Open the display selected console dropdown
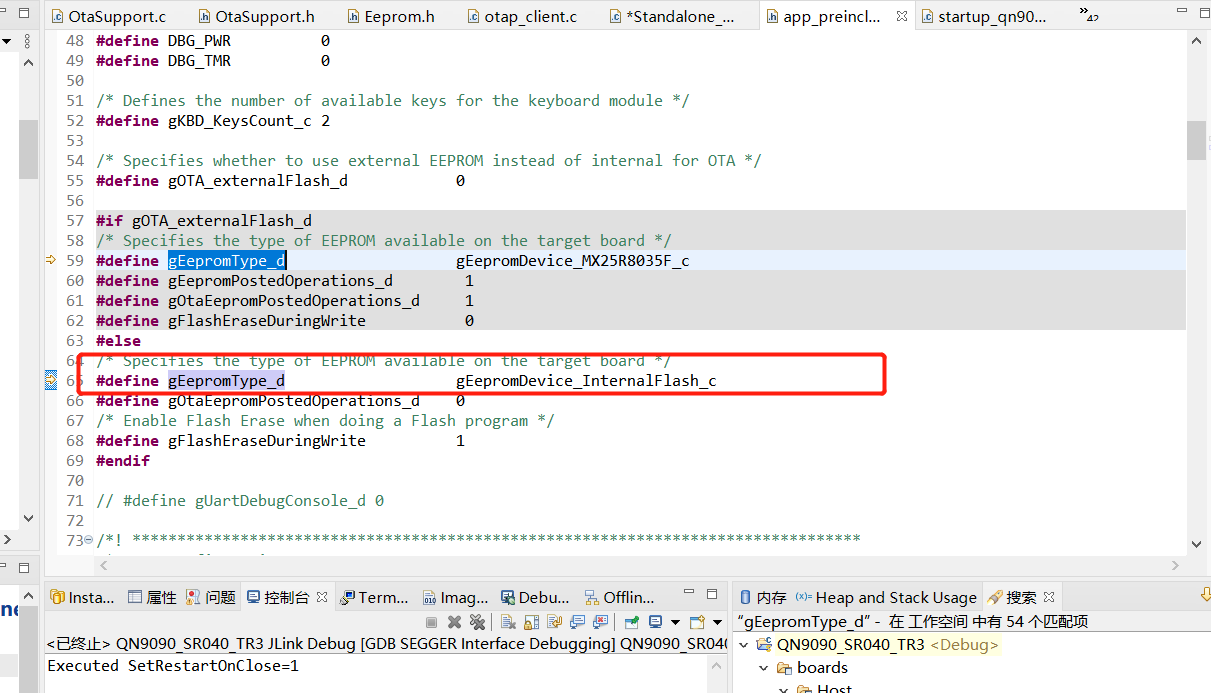This screenshot has height=693, width=1211. pyautogui.click(x=675, y=622)
